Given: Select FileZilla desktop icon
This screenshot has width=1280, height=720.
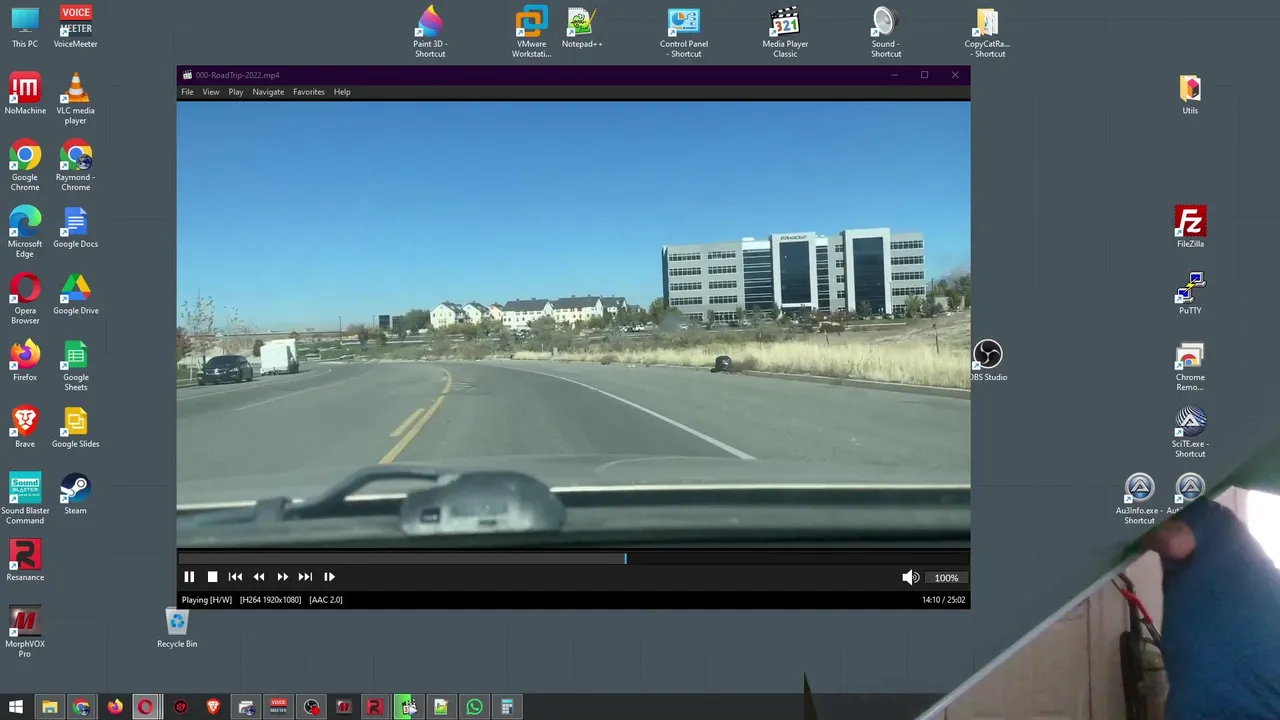Looking at the screenshot, I should tap(1190, 227).
